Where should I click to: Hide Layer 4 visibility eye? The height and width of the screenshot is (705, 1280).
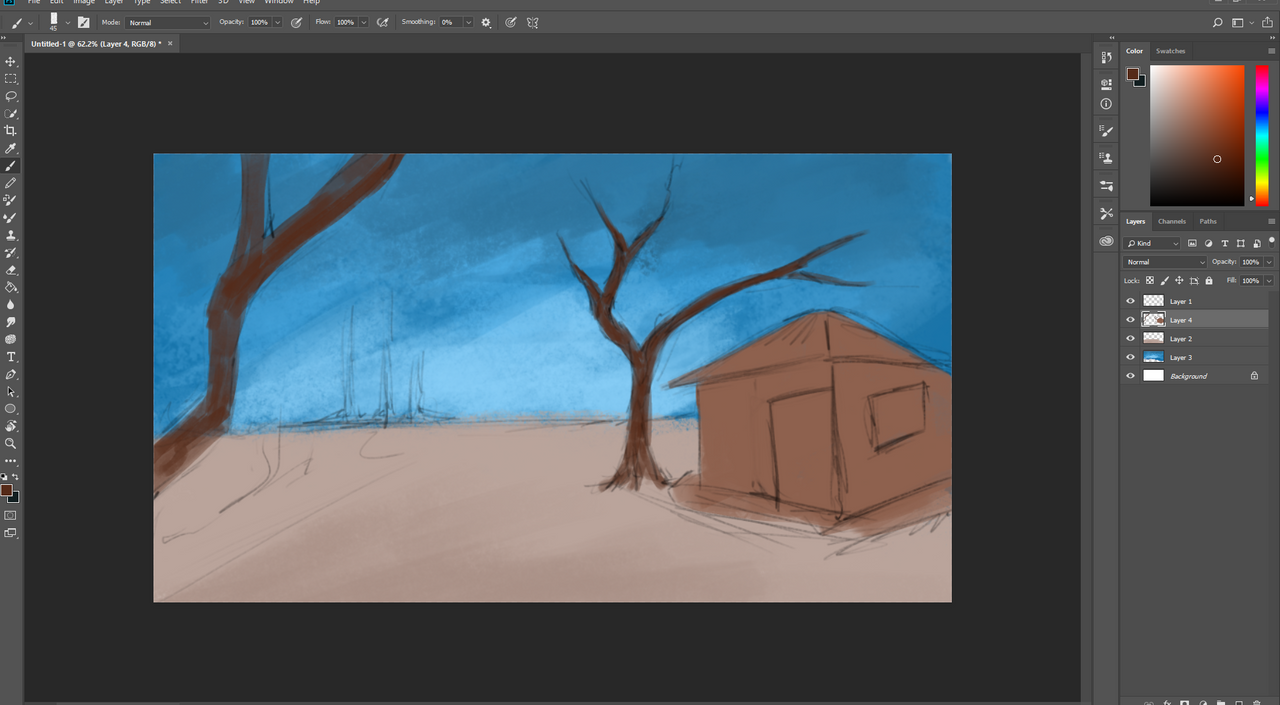pos(1131,320)
